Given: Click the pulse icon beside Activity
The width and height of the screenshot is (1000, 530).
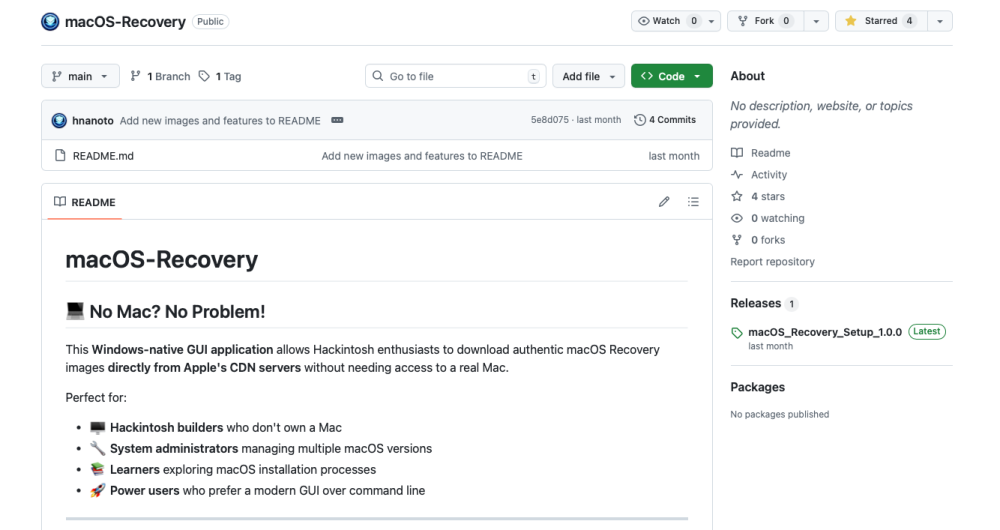Looking at the screenshot, I should [737, 175].
